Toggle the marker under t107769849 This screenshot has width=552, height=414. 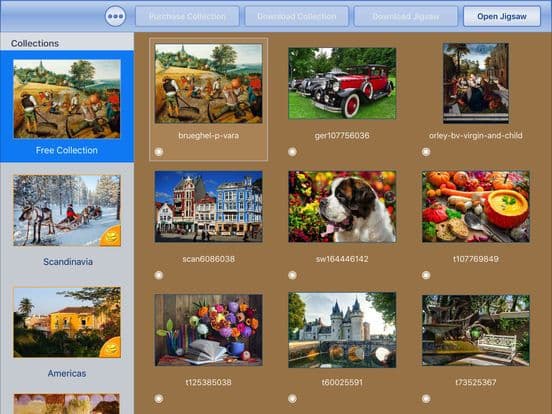pos(426,275)
